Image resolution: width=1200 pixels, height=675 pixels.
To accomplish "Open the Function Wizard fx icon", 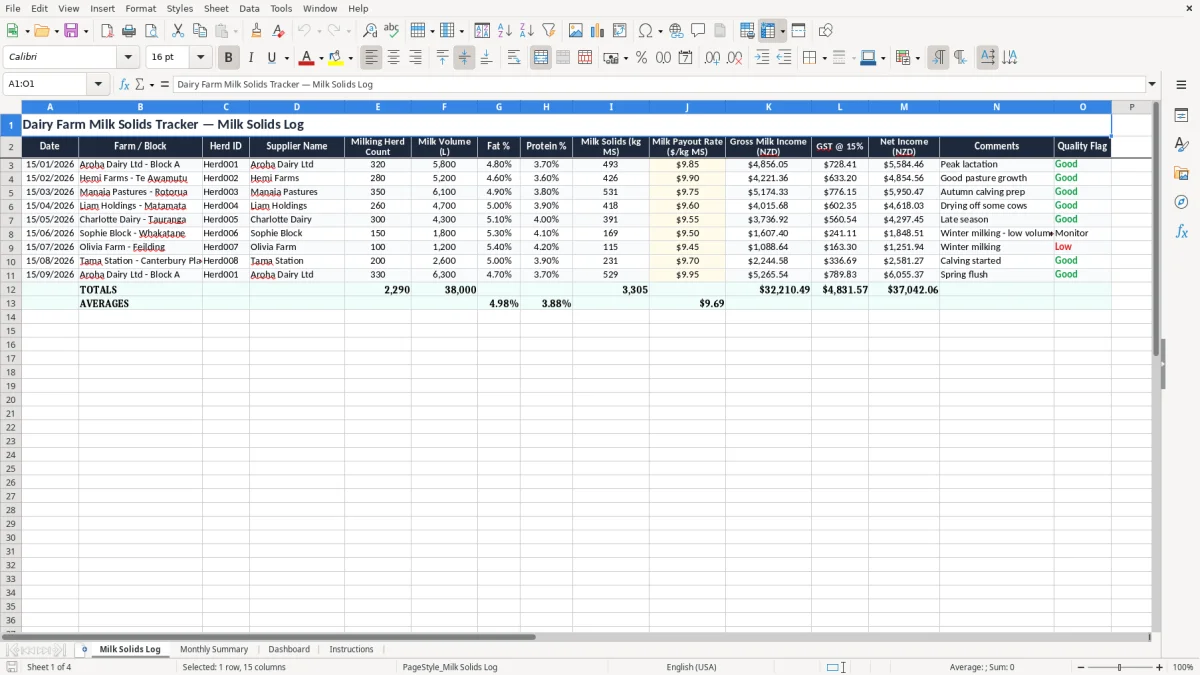I will 124,84.
